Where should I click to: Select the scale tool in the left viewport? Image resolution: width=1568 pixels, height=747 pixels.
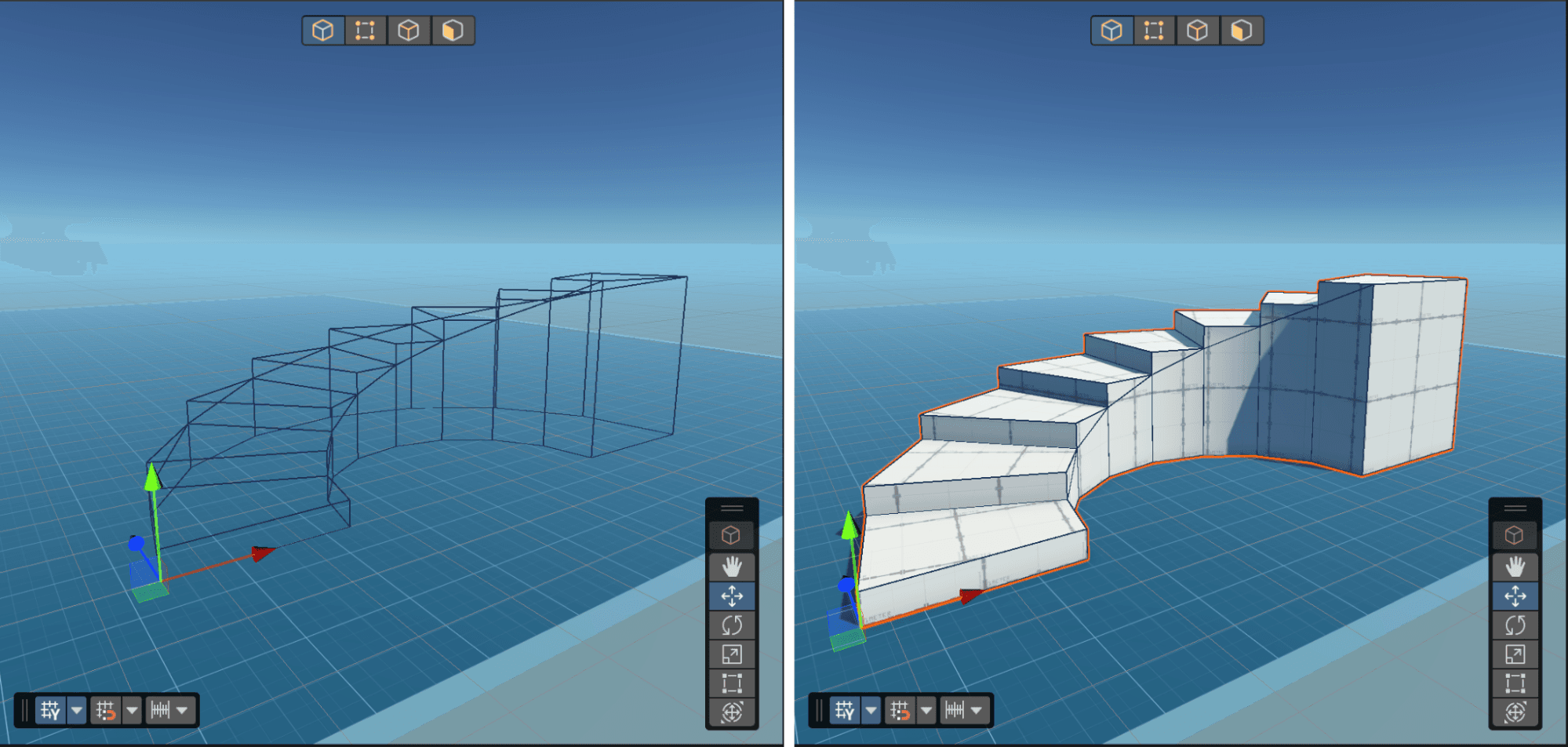733,655
